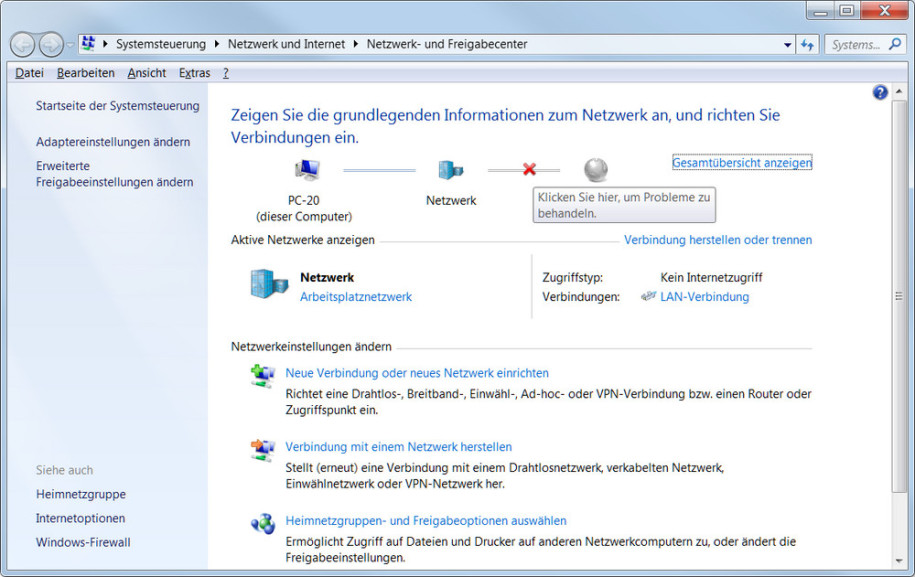This screenshot has height=577, width=915.
Task: Click the Arbeitsplatznetzwerk link
Action: pyautogui.click(x=356, y=296)
